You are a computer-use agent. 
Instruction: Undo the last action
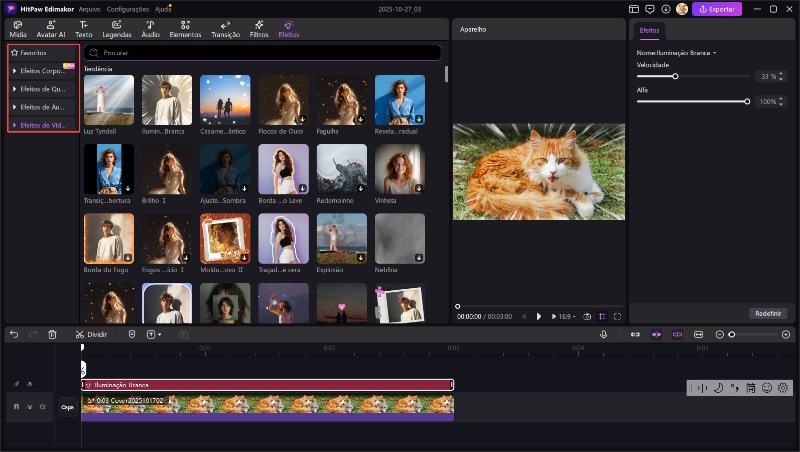[x=14, y=334]
